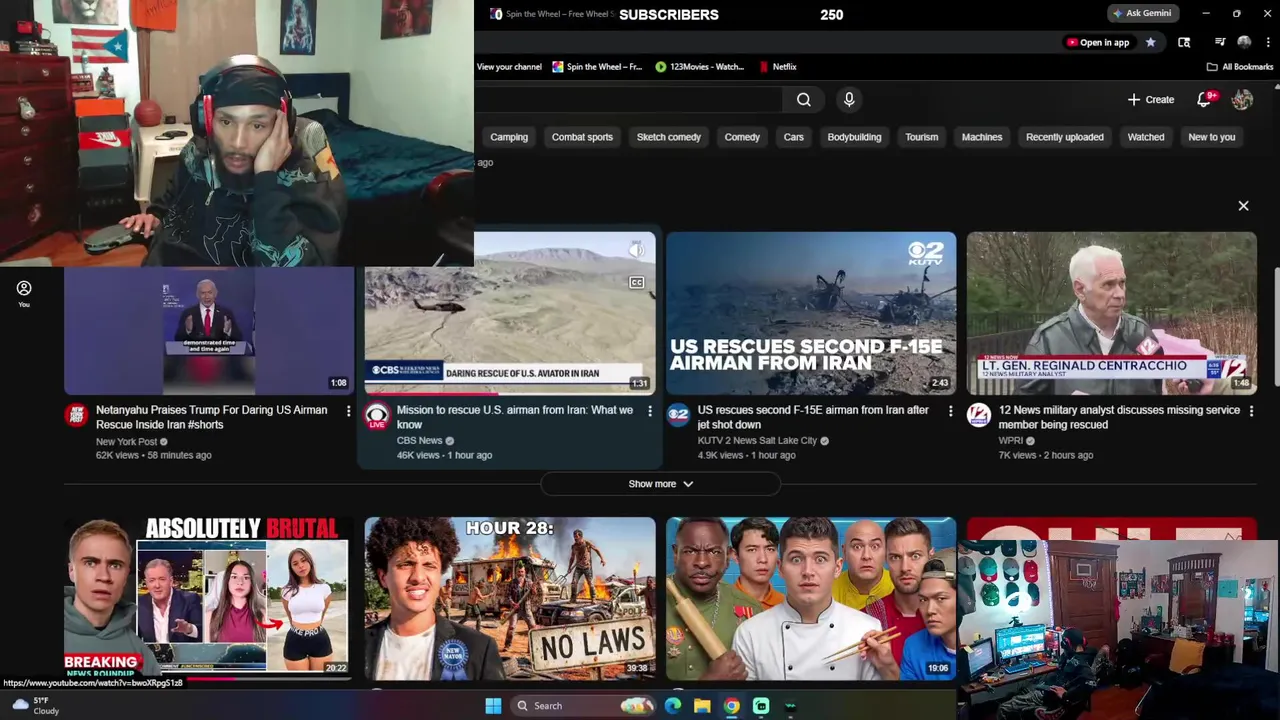Click Open in app button
This screenshot has height=720, width=1280.
coord(1098,42)
